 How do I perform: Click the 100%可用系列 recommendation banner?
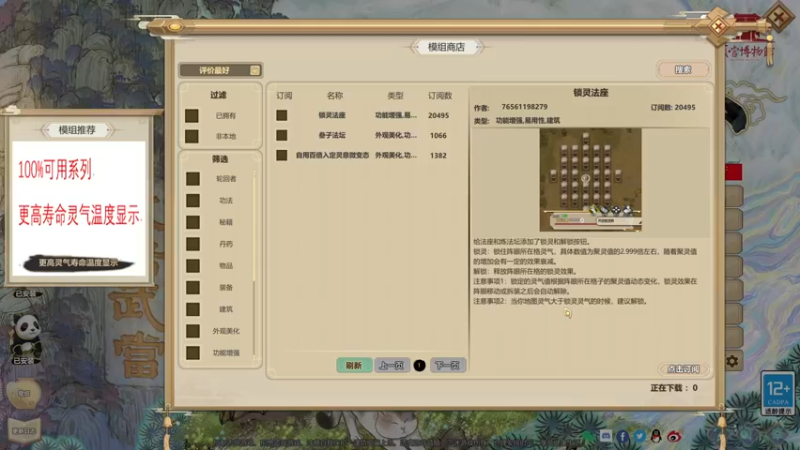click(x=55, y=169)
